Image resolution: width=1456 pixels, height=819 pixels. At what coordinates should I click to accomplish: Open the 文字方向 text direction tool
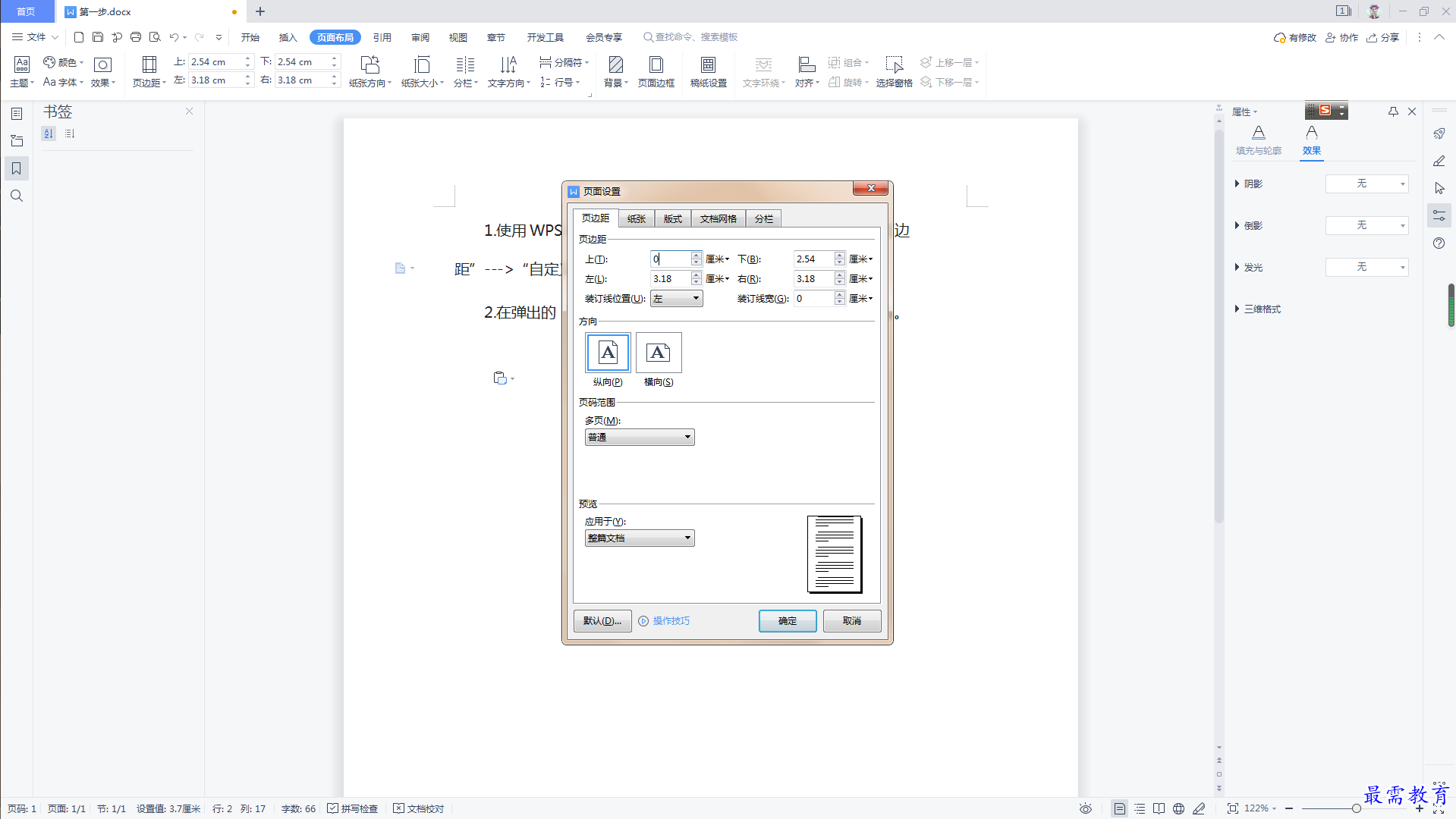(x=508, y=72)
